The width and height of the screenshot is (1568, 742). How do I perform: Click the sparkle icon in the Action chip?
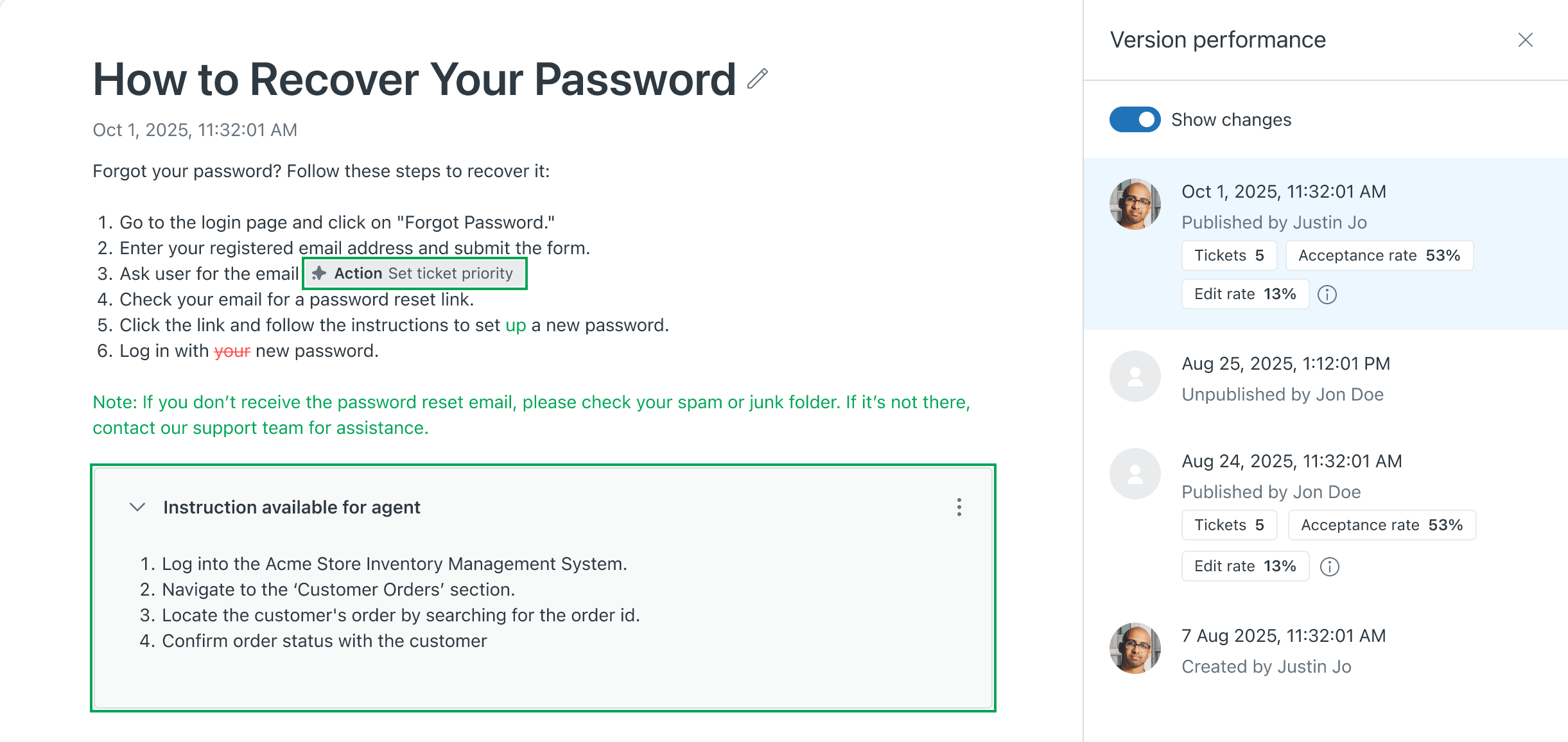[x=319, y=273]
